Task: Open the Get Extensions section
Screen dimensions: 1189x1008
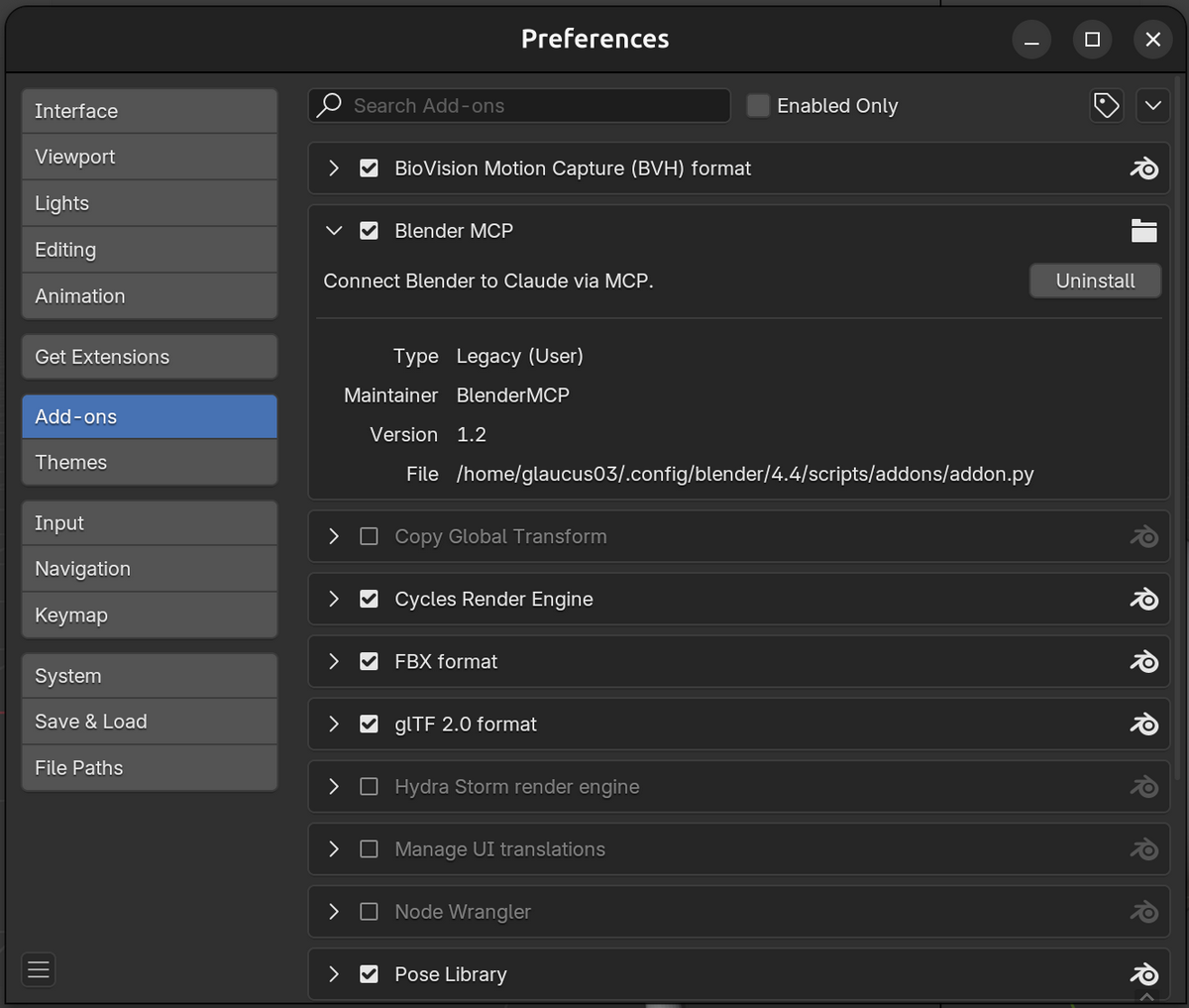Action: pyautogui.click(x=150, y=357)
